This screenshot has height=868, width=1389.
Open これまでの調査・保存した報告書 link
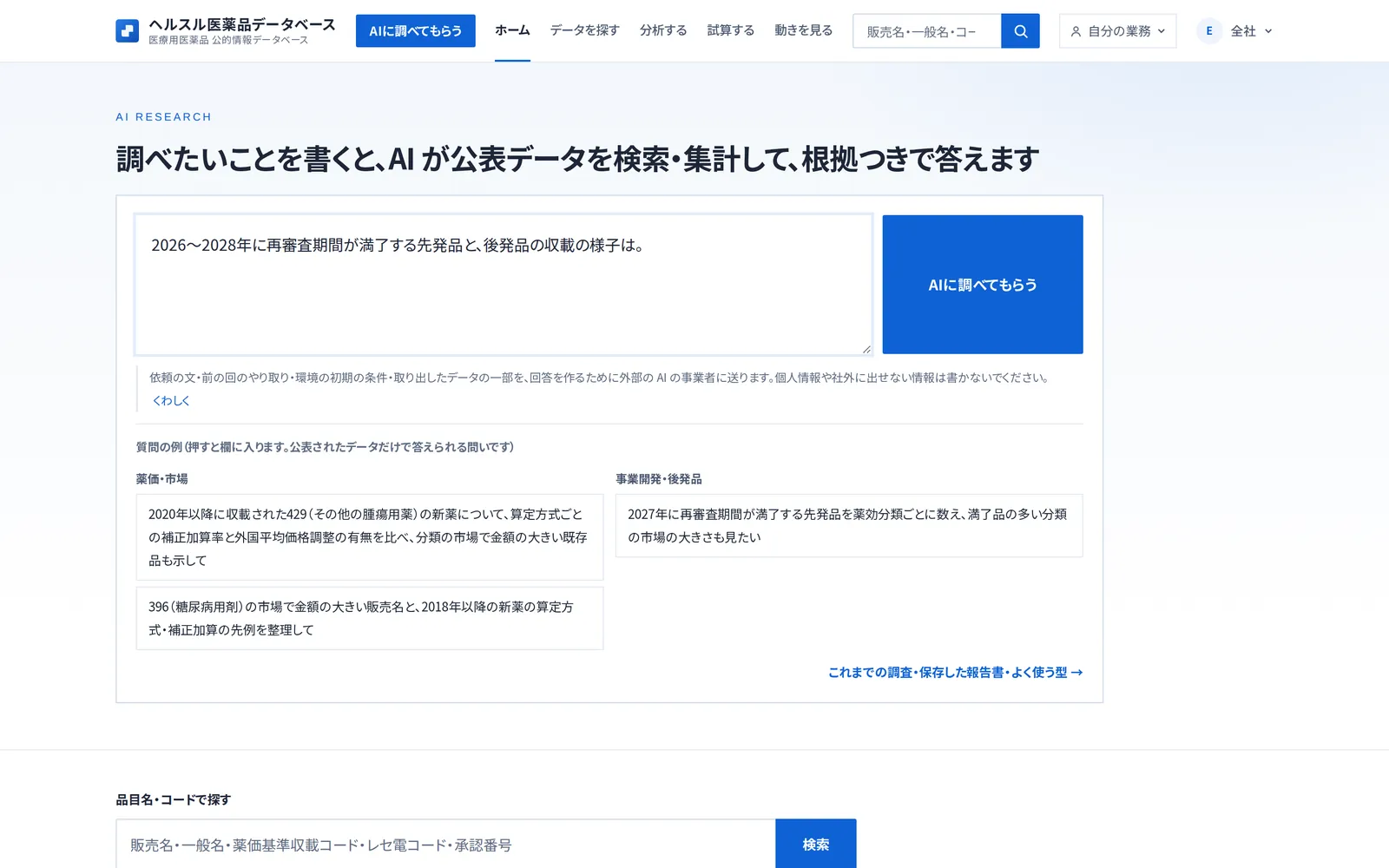(955, 673)
